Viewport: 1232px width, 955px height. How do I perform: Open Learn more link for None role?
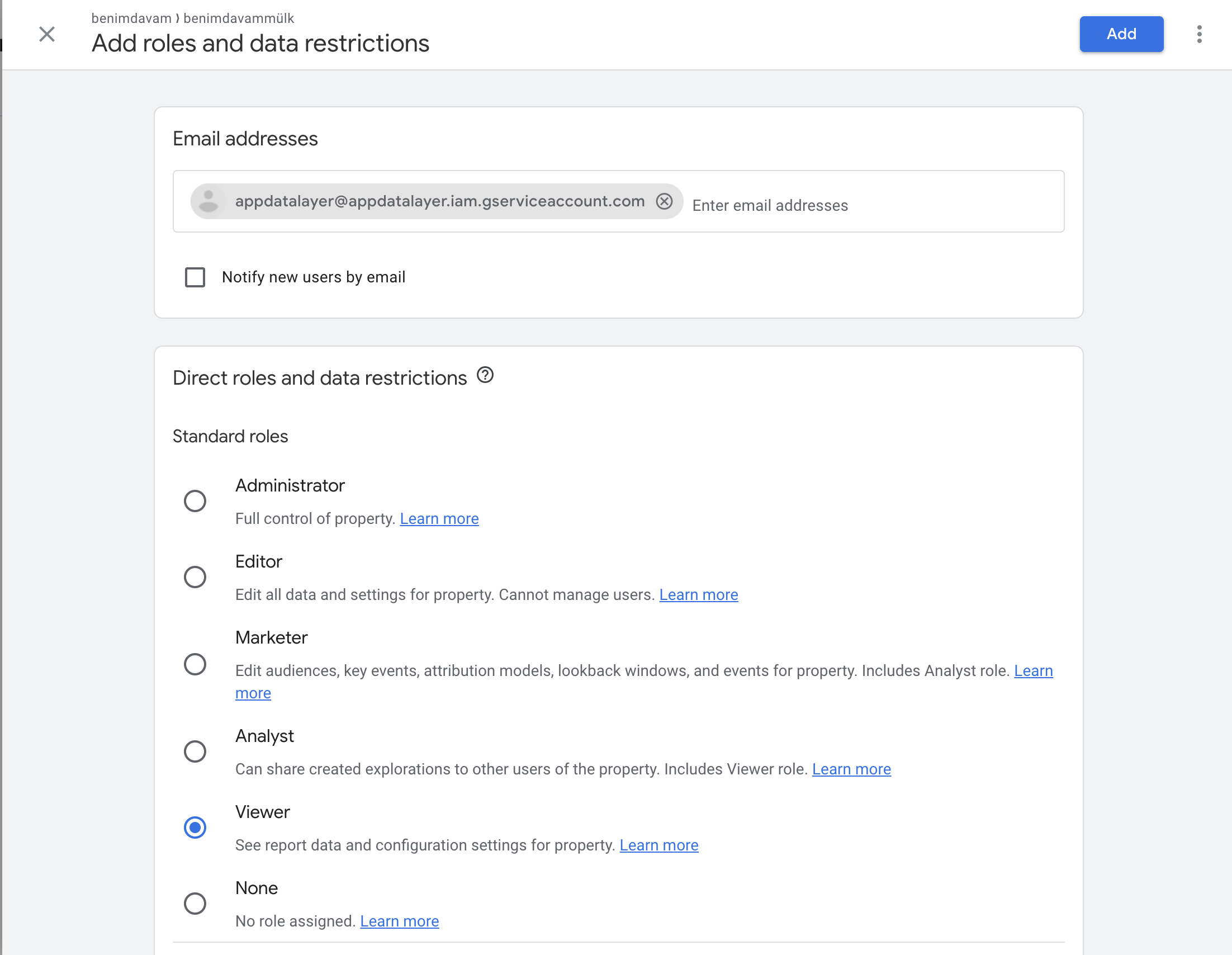(399, 921)
